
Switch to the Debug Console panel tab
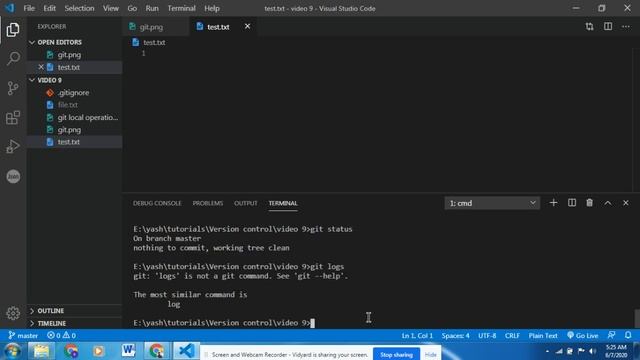[x=157, y=203]
